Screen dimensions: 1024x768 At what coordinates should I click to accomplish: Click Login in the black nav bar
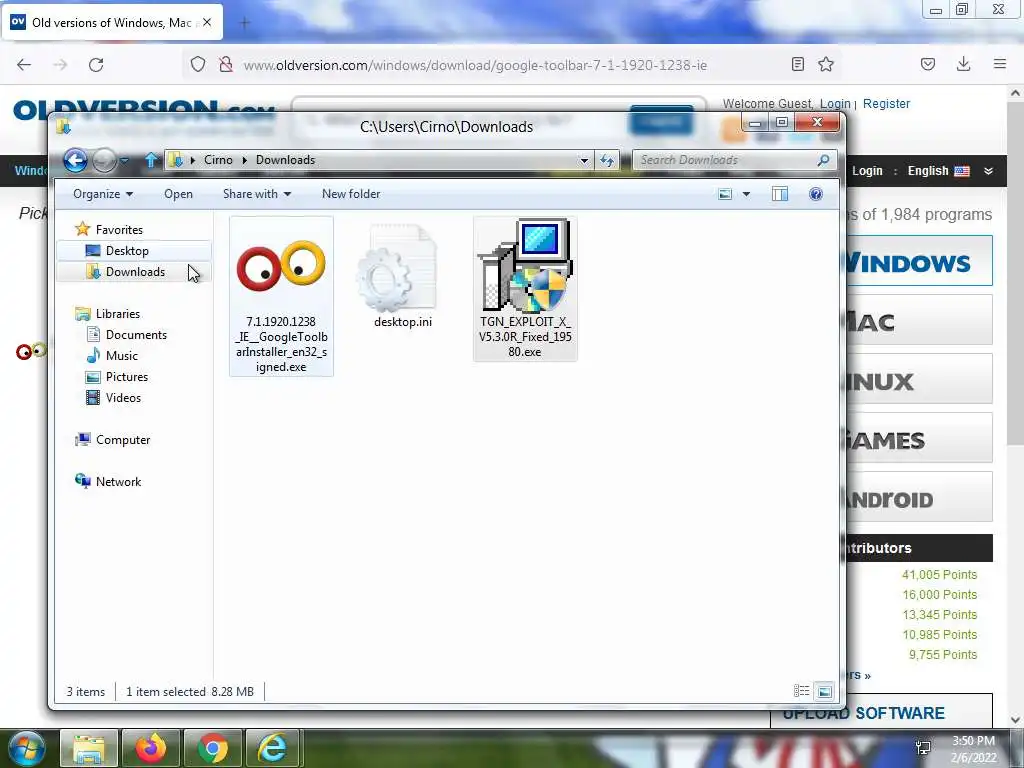coord(867,170)
